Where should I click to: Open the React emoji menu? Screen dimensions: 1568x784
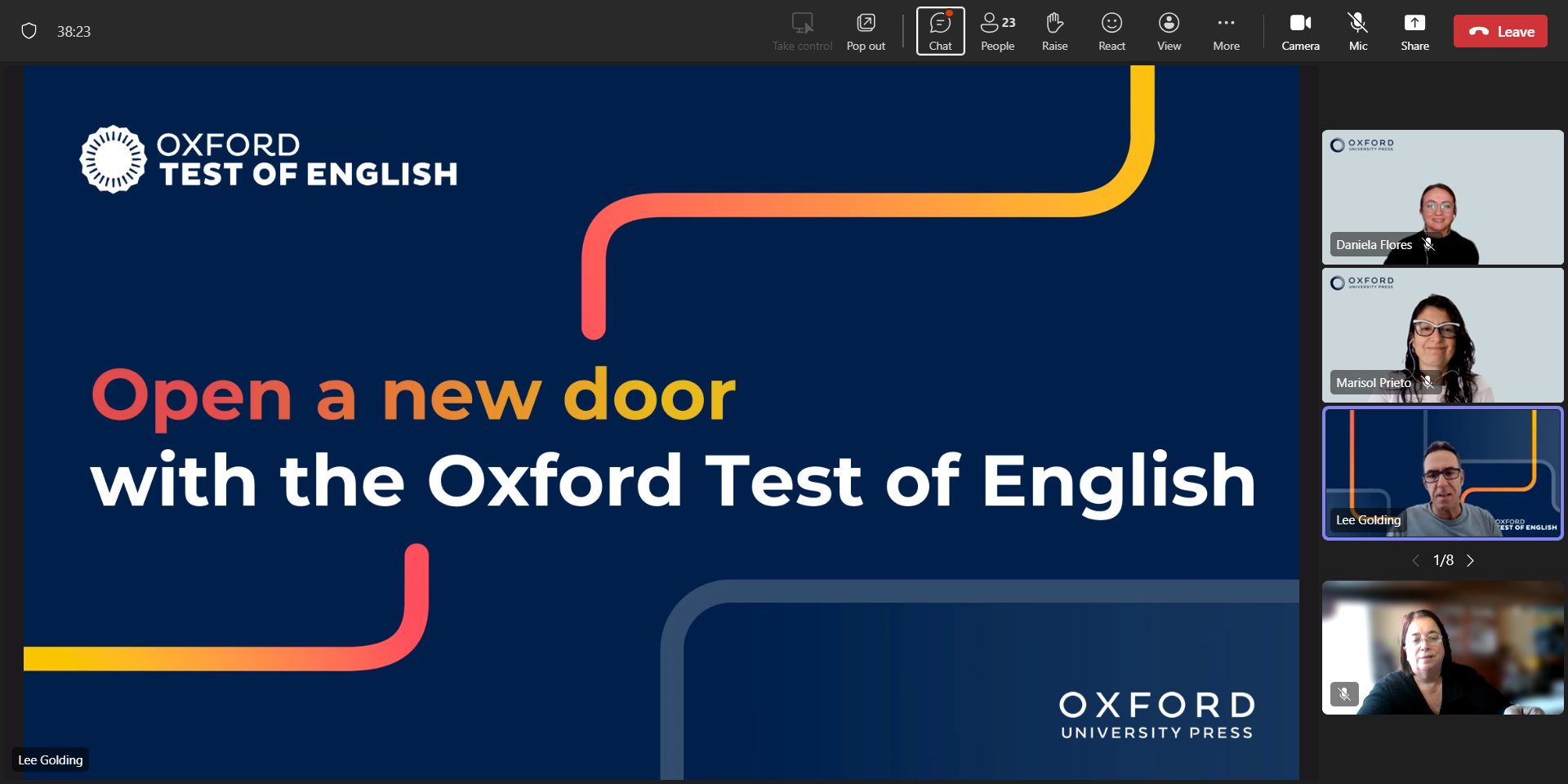pos(1111,31)
